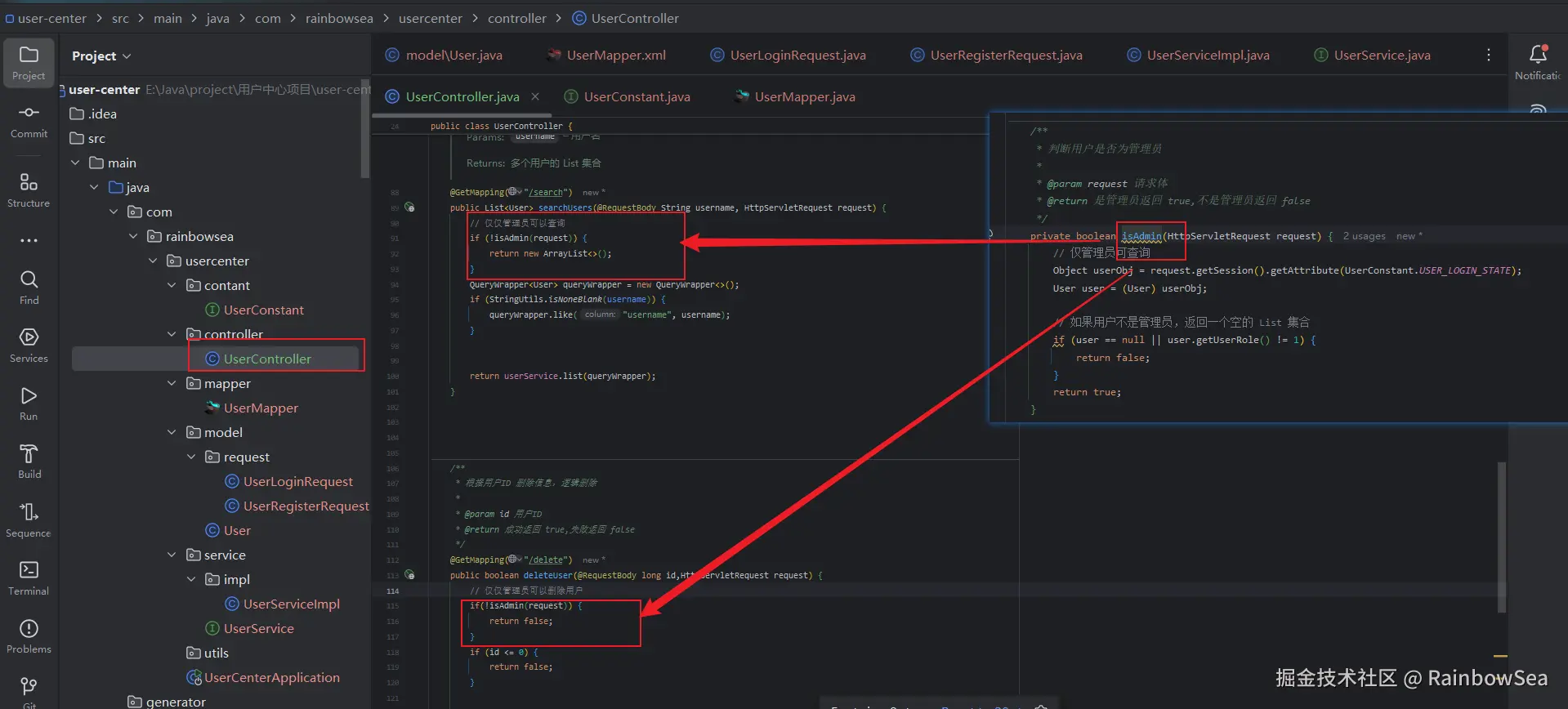This screenshot has height=709, width=1568.
Task: Collapse the service folder node
Action: point(172,555)
